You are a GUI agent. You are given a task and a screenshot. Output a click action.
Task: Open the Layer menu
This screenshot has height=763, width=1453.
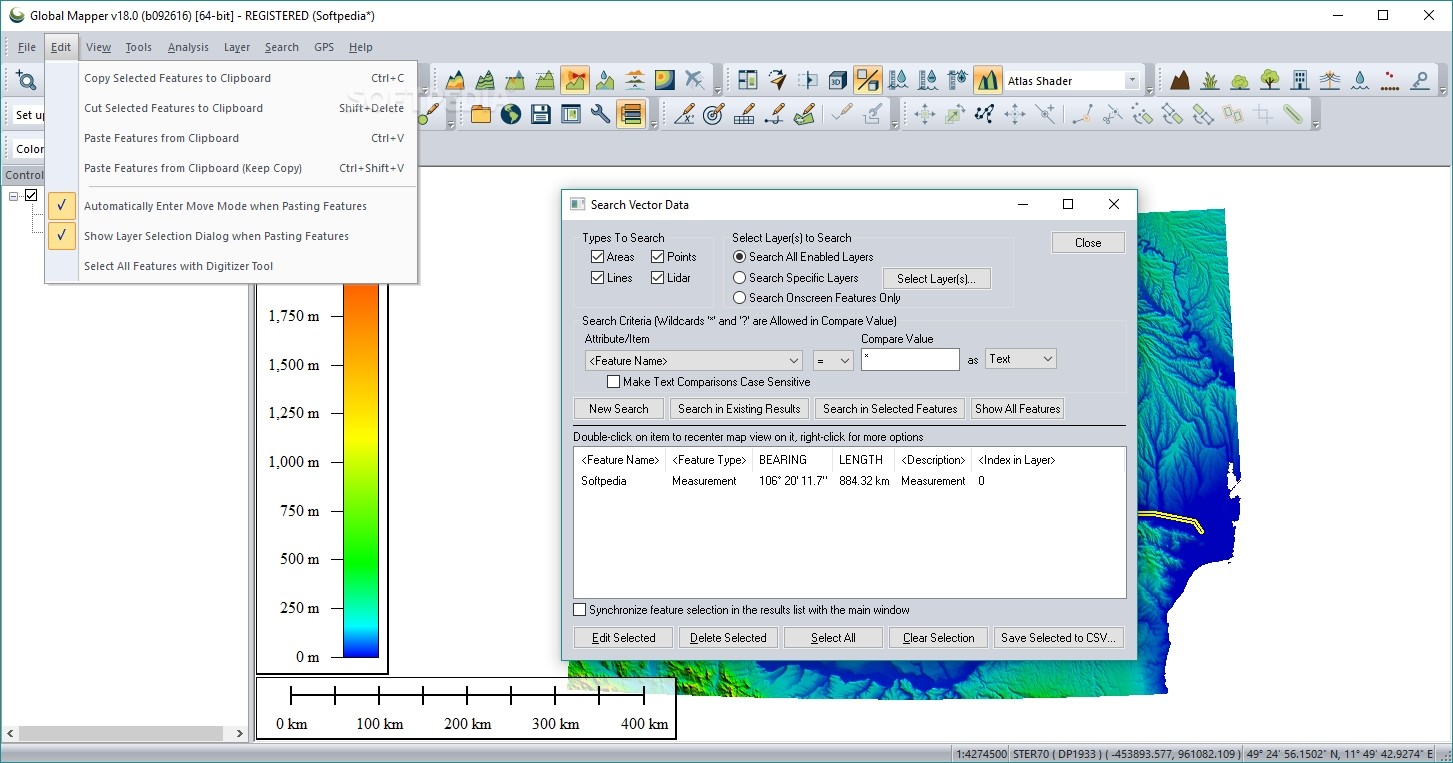[x=237, y=47]
